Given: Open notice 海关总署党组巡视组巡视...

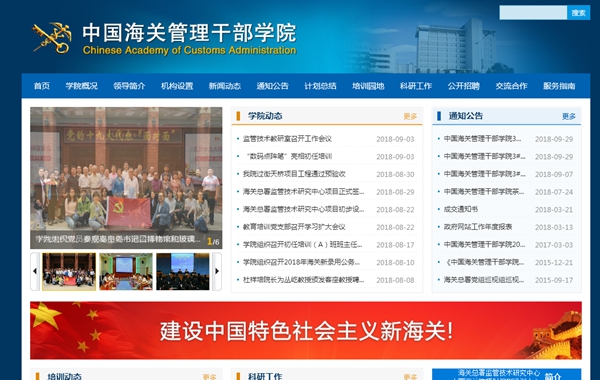Looking at the screenshot, I should tap(484, 280).
